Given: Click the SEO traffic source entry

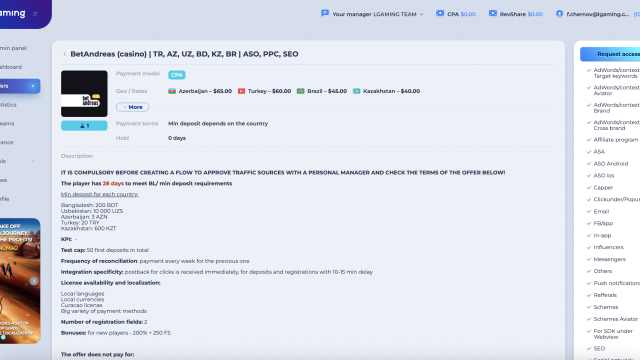Looking at the screenshot, I should pos(599,349).
